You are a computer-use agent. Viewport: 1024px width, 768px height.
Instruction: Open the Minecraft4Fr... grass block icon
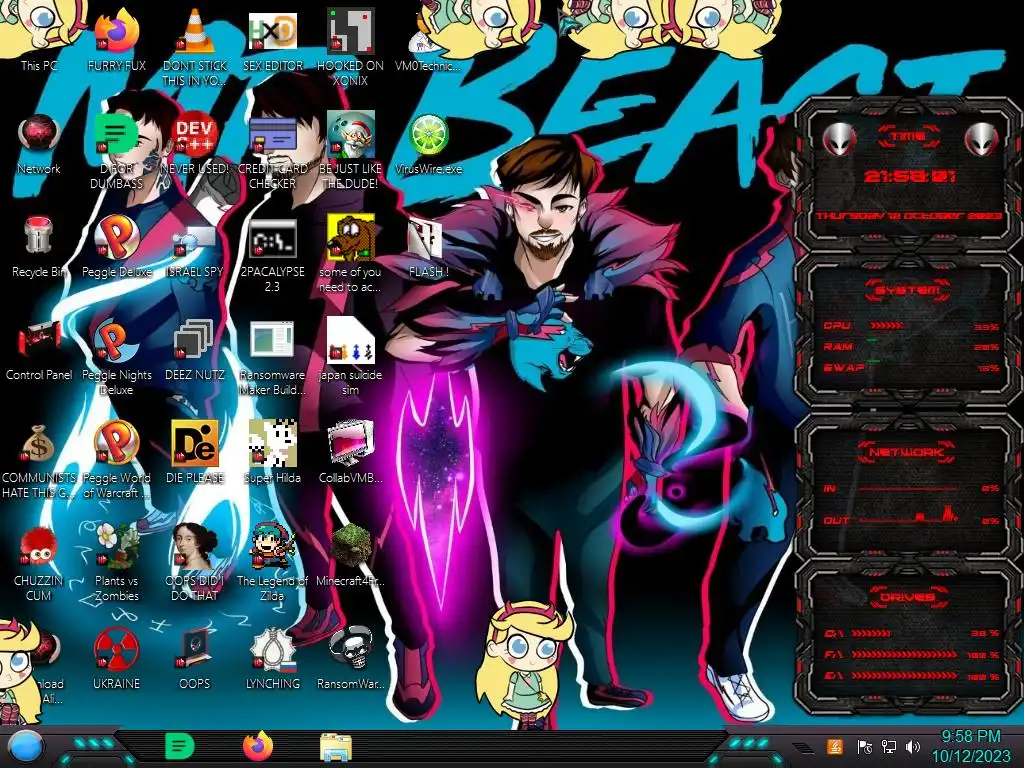tap(351, 555)
